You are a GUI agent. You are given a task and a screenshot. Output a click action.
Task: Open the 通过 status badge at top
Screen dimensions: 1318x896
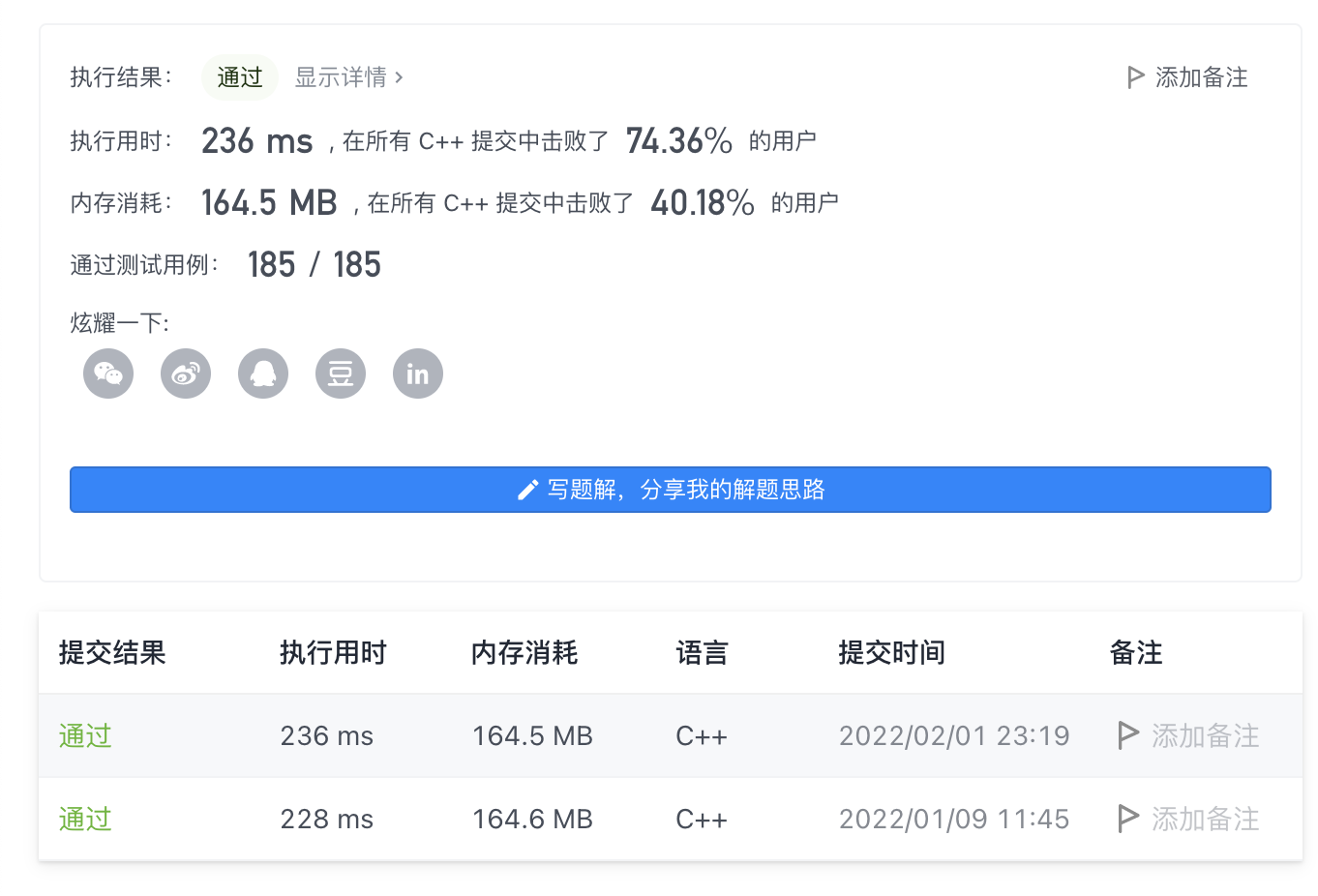click(x=240, y=77)
